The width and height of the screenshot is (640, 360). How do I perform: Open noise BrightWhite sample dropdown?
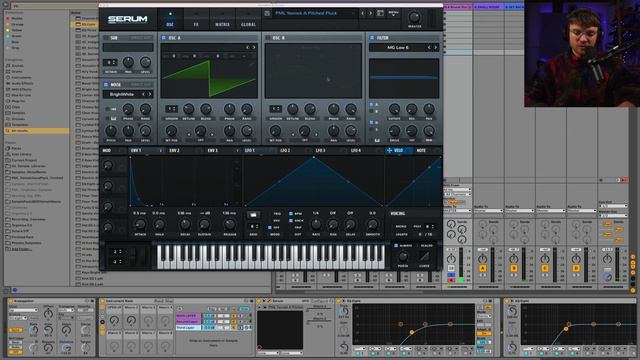(x=122, y=94)
